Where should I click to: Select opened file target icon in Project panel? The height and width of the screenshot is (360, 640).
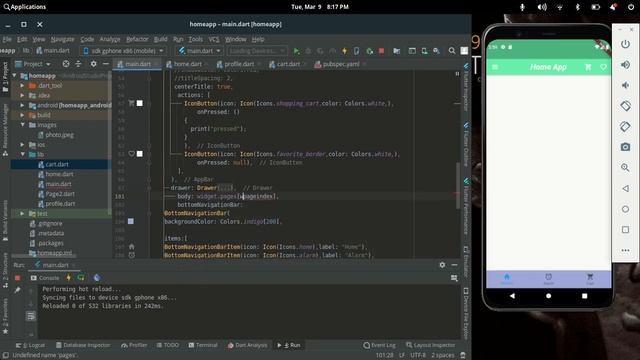[66, 64]
